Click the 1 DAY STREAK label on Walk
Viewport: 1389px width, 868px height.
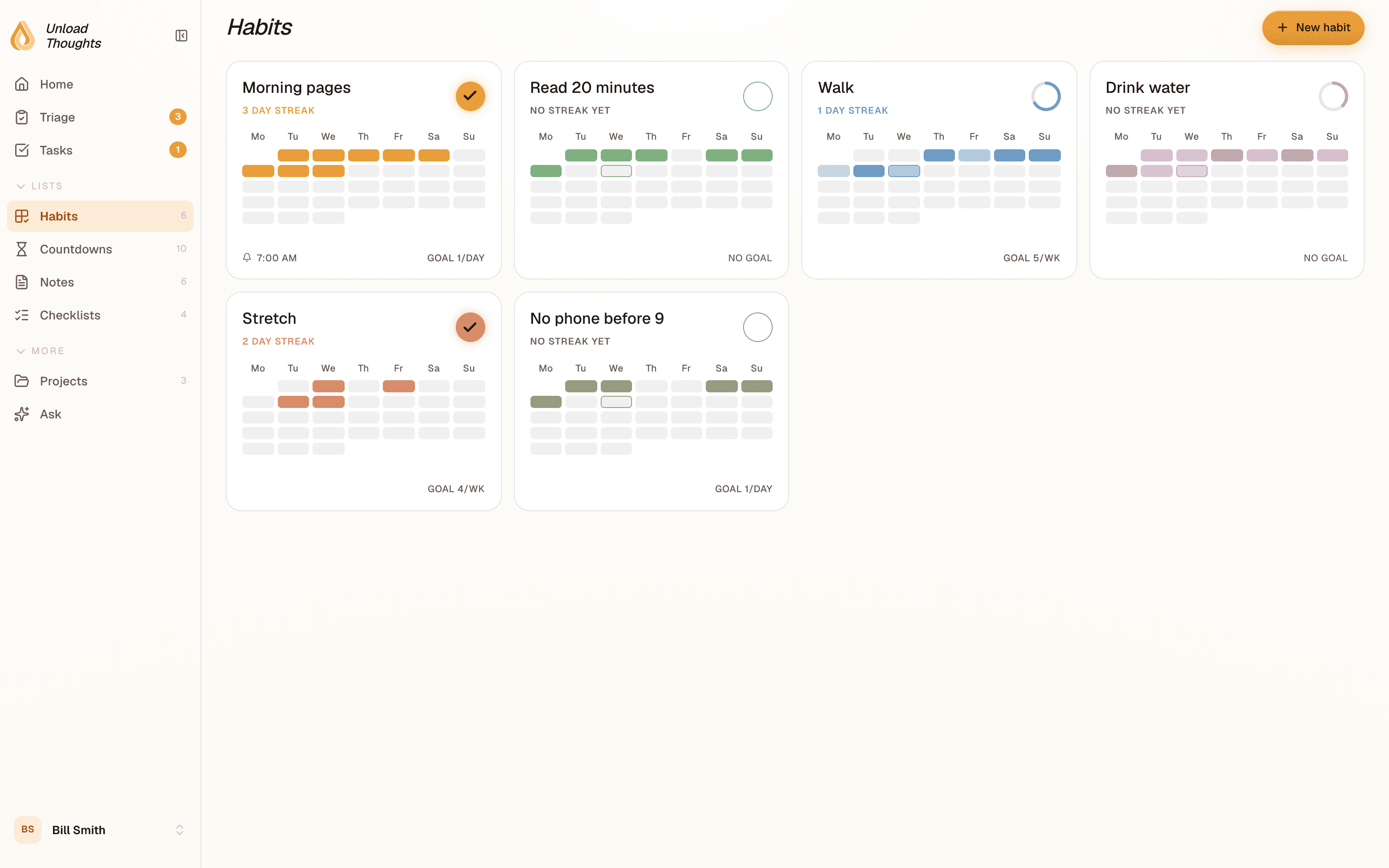pyautogui.click(x=853, y=110)
